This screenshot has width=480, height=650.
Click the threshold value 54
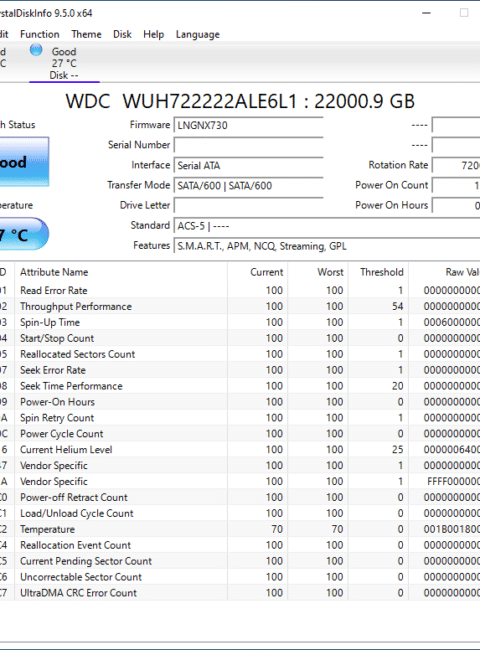point(398,306)
